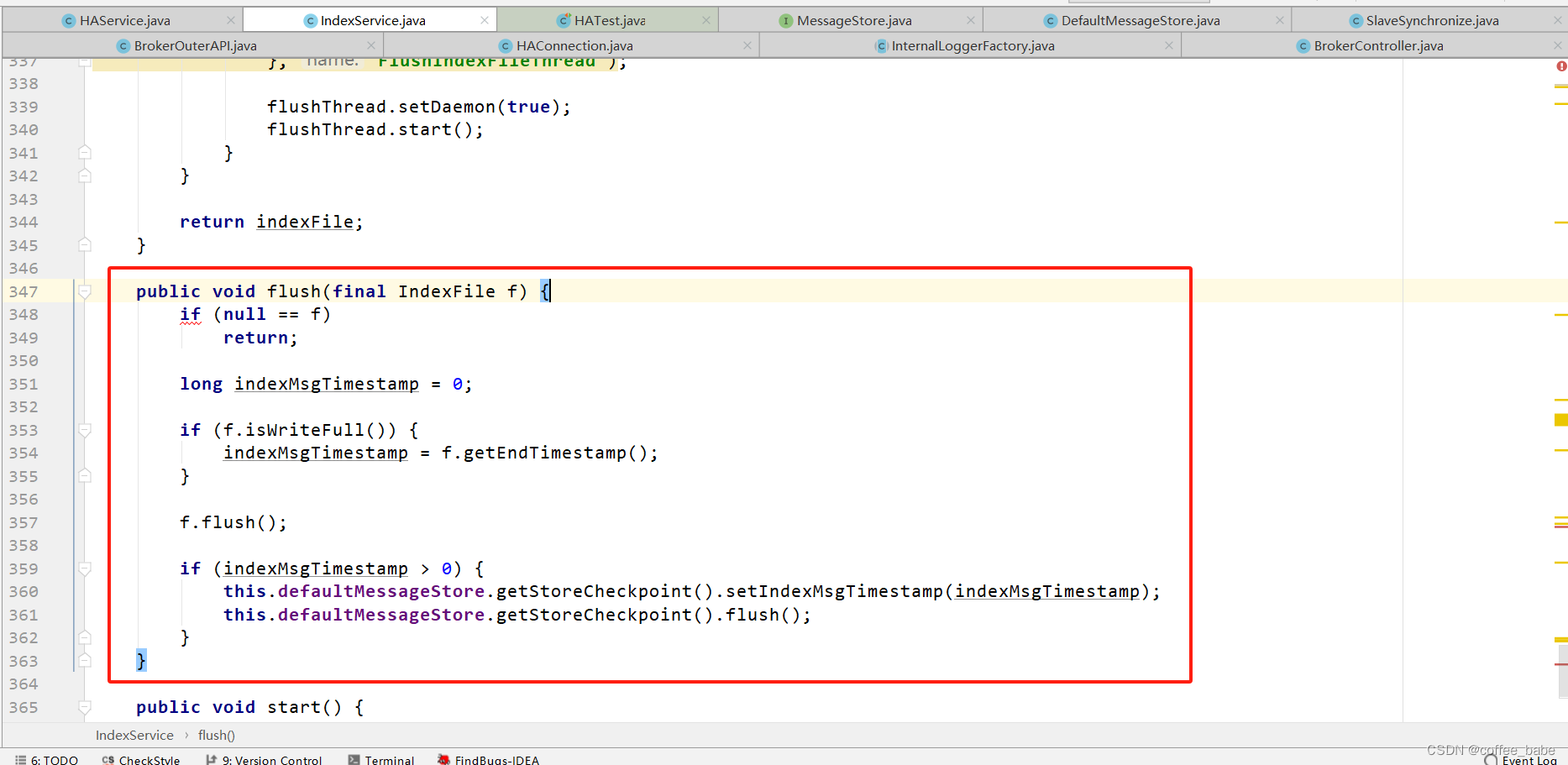Click the Version Control branch icon

[211, 759]
